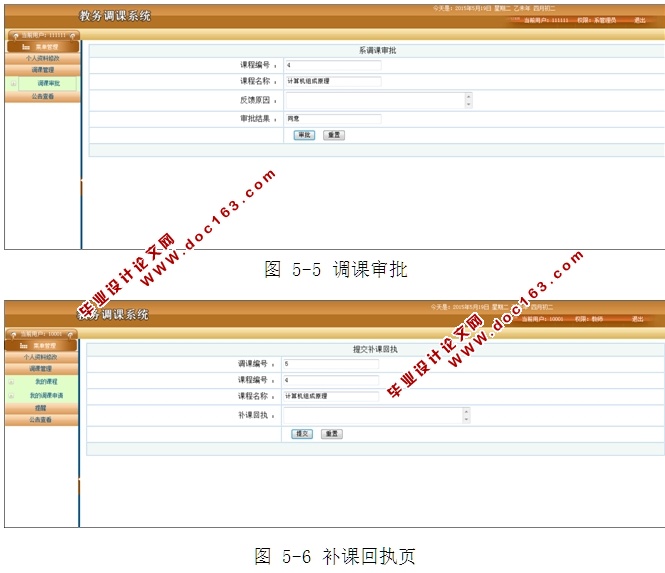This screenshot has width=665, height=573.
Task: Click the pin icon right of 当前用户: 10001
Action: [71, 334]
